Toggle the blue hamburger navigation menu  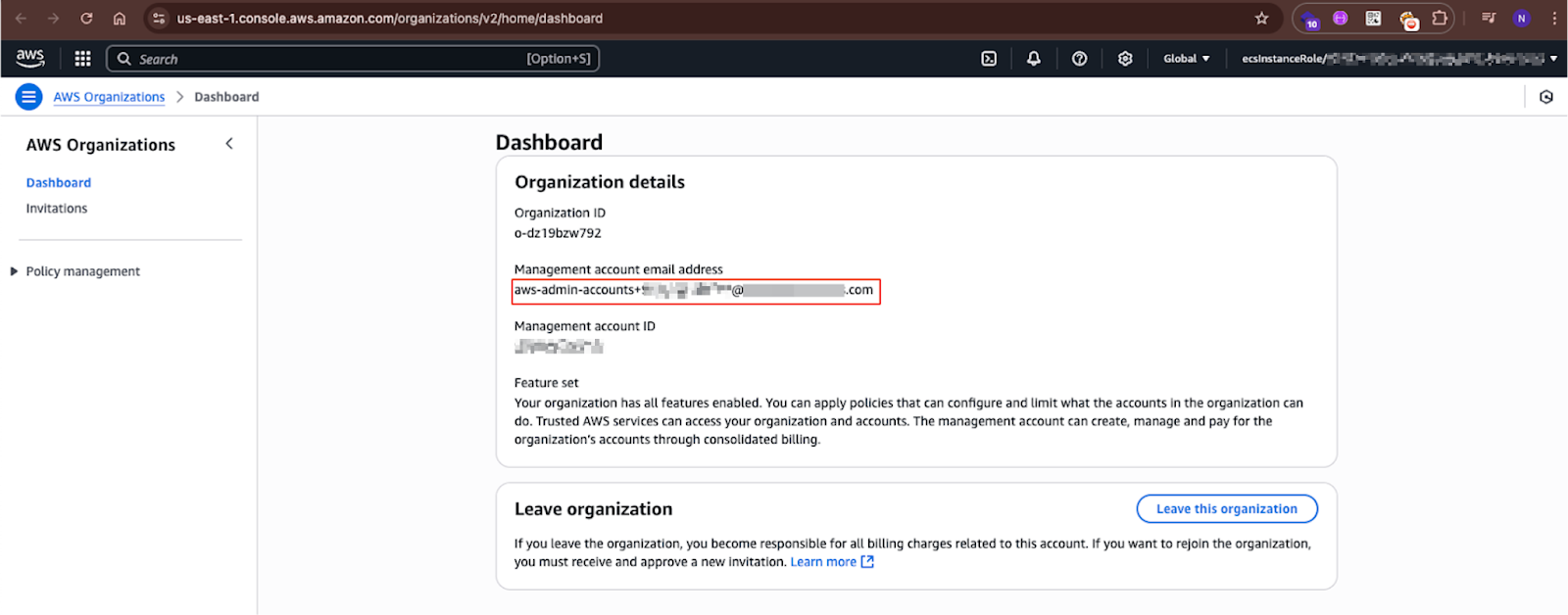point(28,97)
